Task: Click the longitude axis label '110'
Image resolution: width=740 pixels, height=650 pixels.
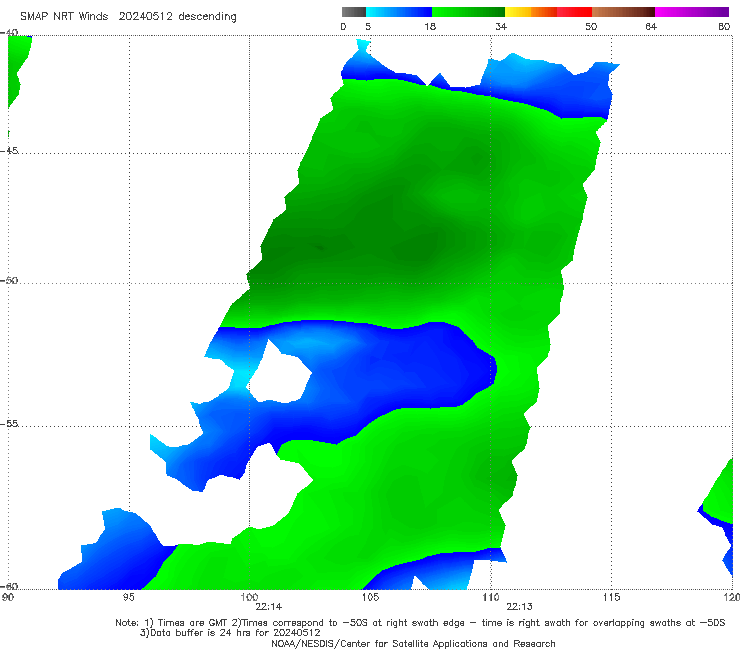Action: (x=491, y=598)
